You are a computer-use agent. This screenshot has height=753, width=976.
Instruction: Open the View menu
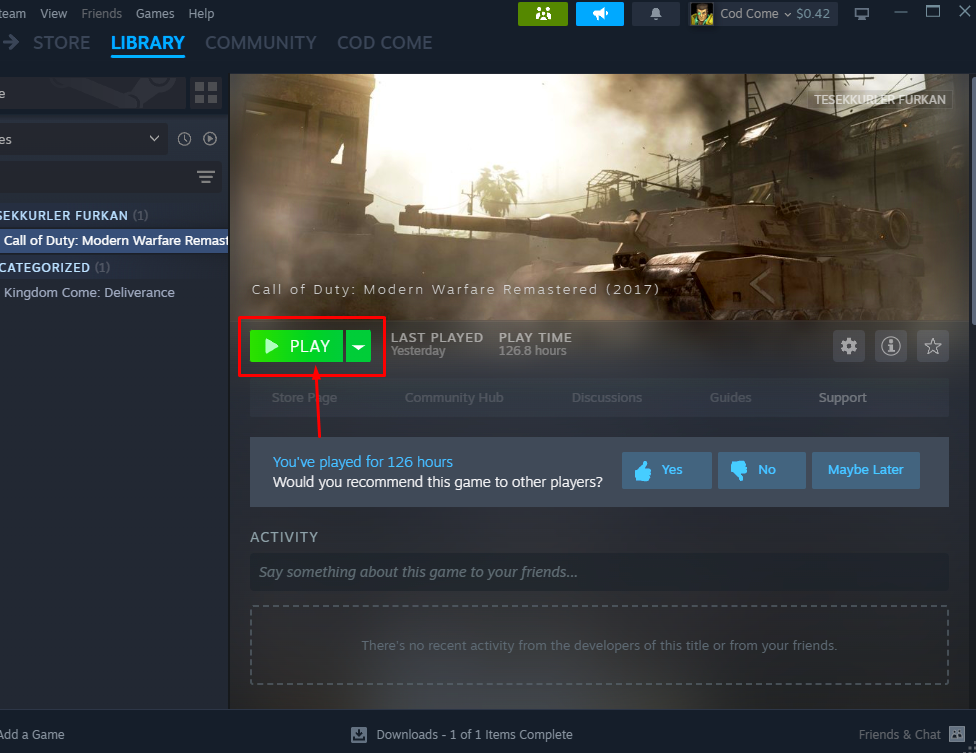(54, 13)
